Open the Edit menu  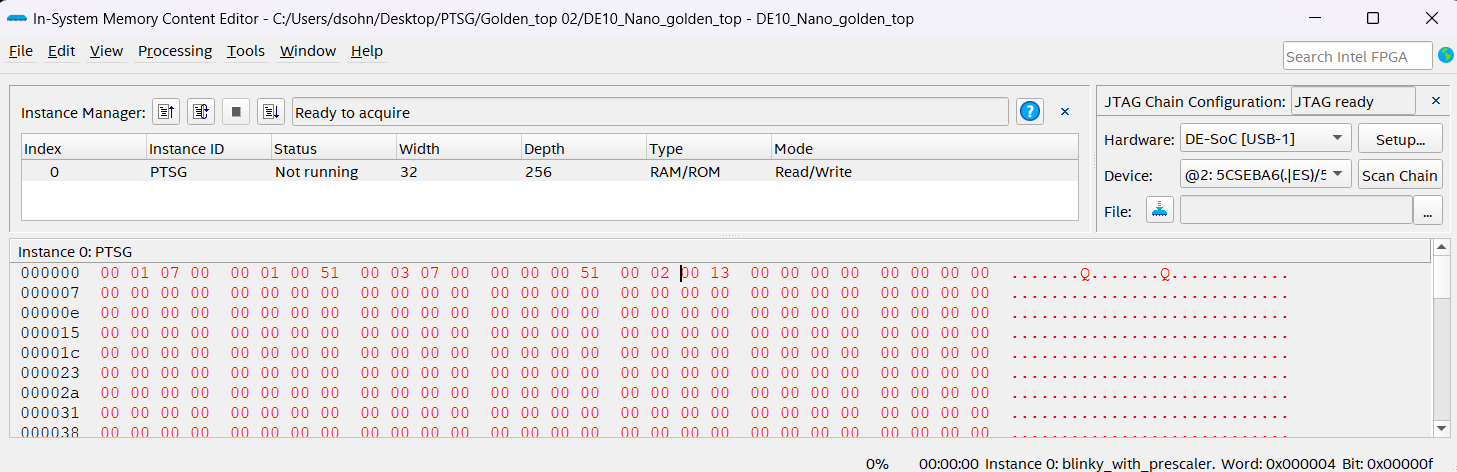click(x=61, y=51)
